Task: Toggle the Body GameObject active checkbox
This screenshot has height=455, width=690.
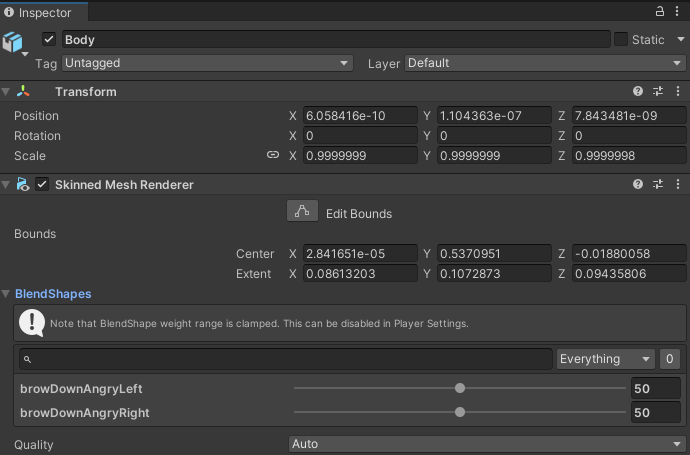Action: click(48, 39)
